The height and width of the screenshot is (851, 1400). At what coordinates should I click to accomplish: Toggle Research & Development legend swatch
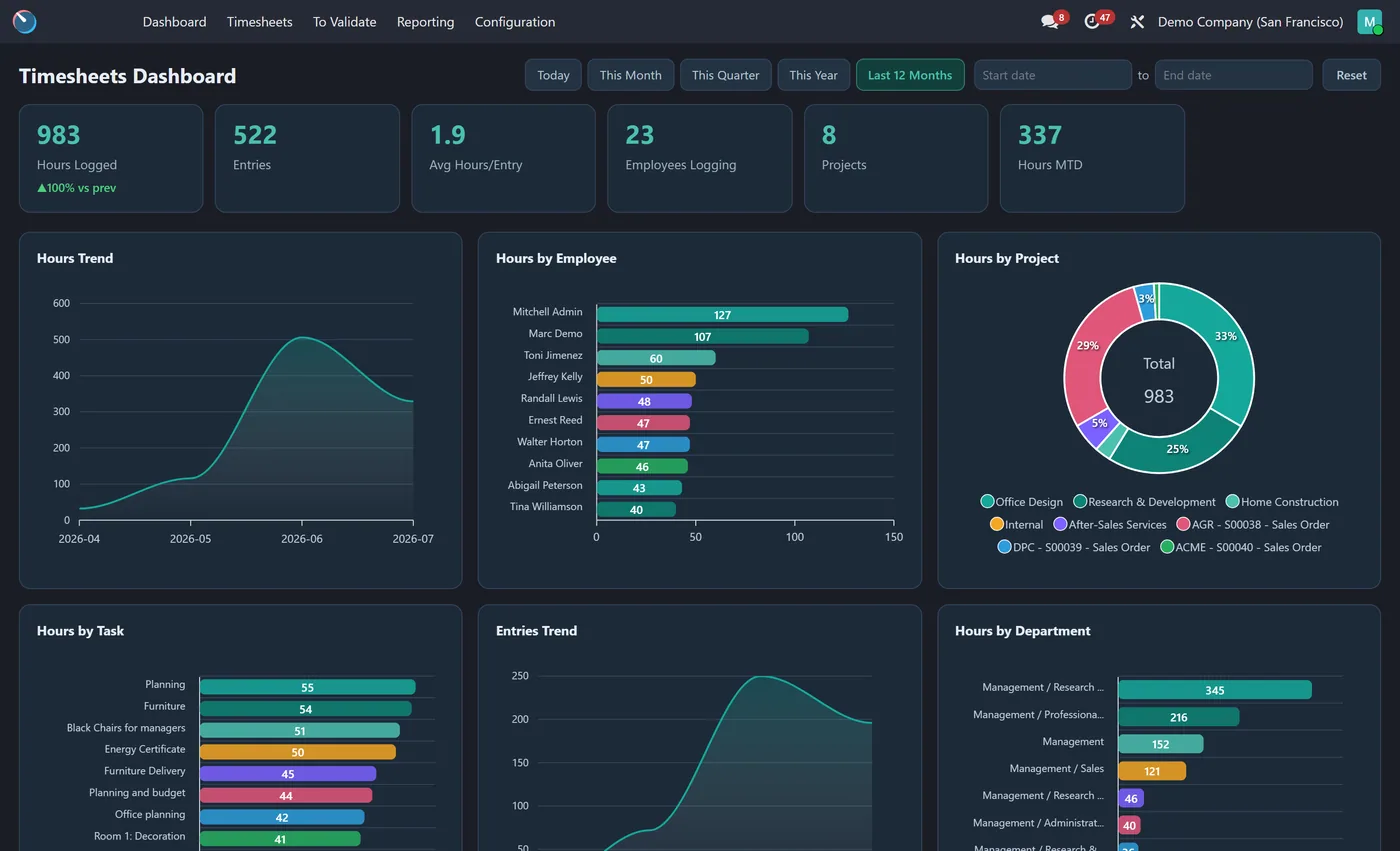[x=1080, y=502]
